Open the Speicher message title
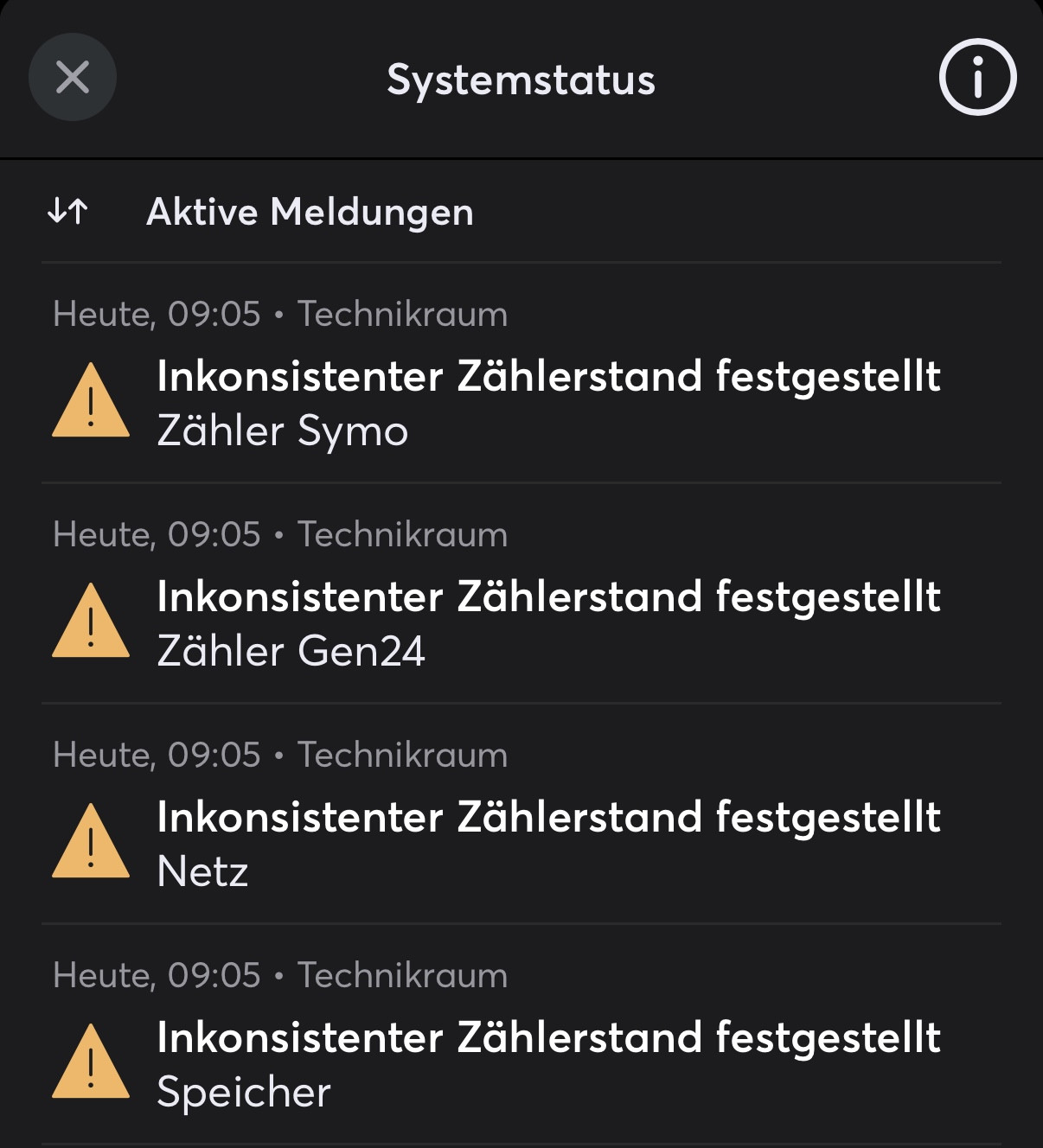 [x=548, y=1038]
